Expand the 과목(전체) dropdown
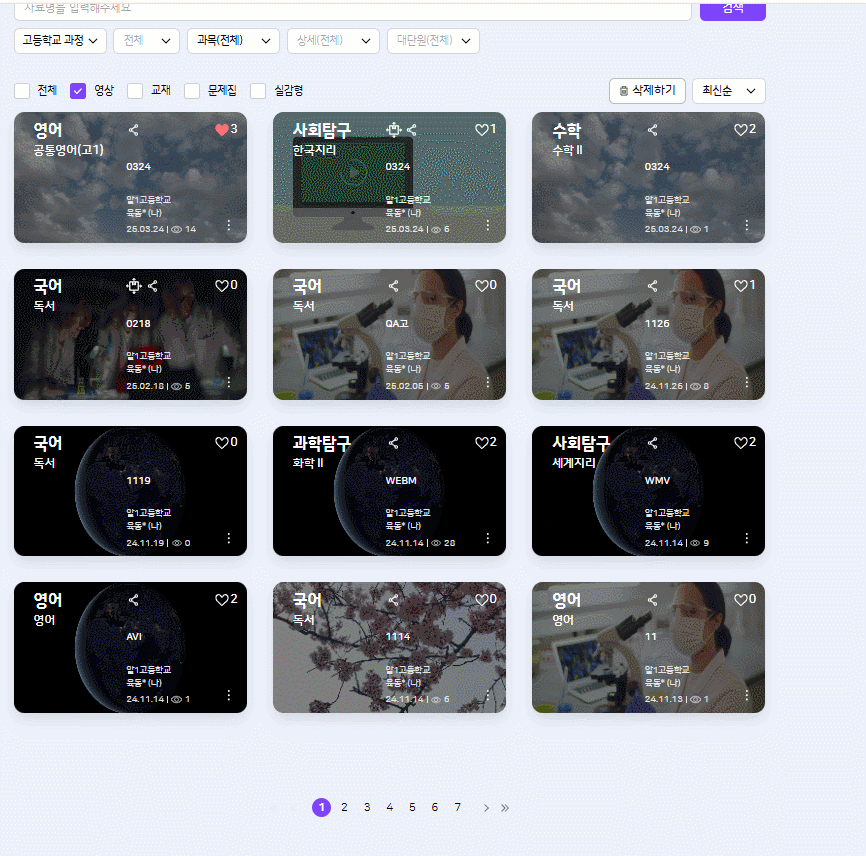The height and width of the screenshot is (856, 866). (x=232, y=41)
